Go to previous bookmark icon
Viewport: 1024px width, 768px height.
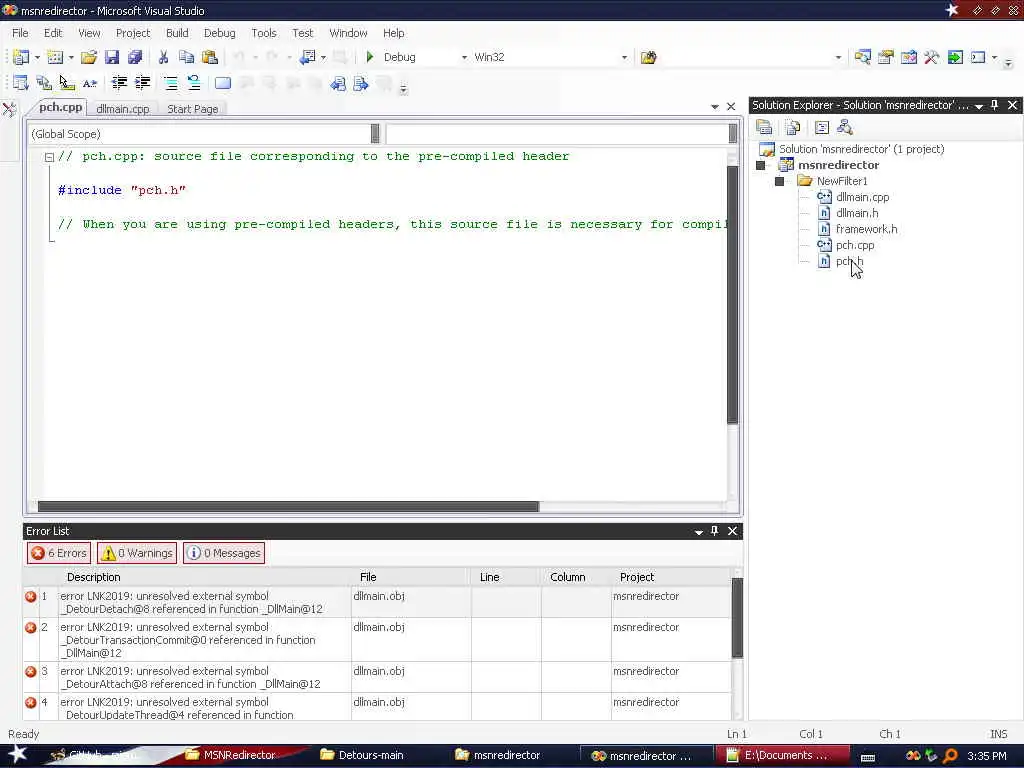point(338,83)
